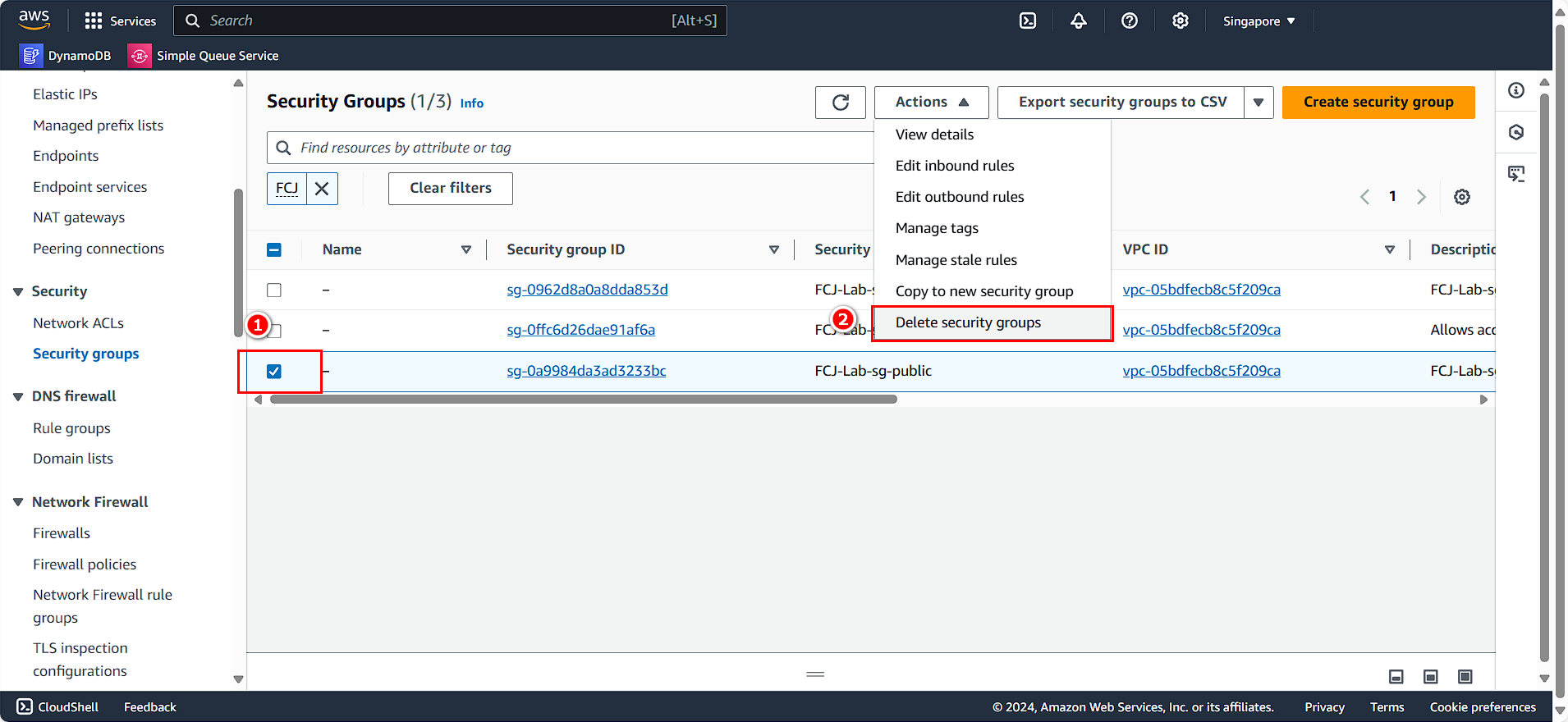Collapse the Security sidebar section
The height and width of the screenshot is (722, 1568).
click(x=18, y=292)
